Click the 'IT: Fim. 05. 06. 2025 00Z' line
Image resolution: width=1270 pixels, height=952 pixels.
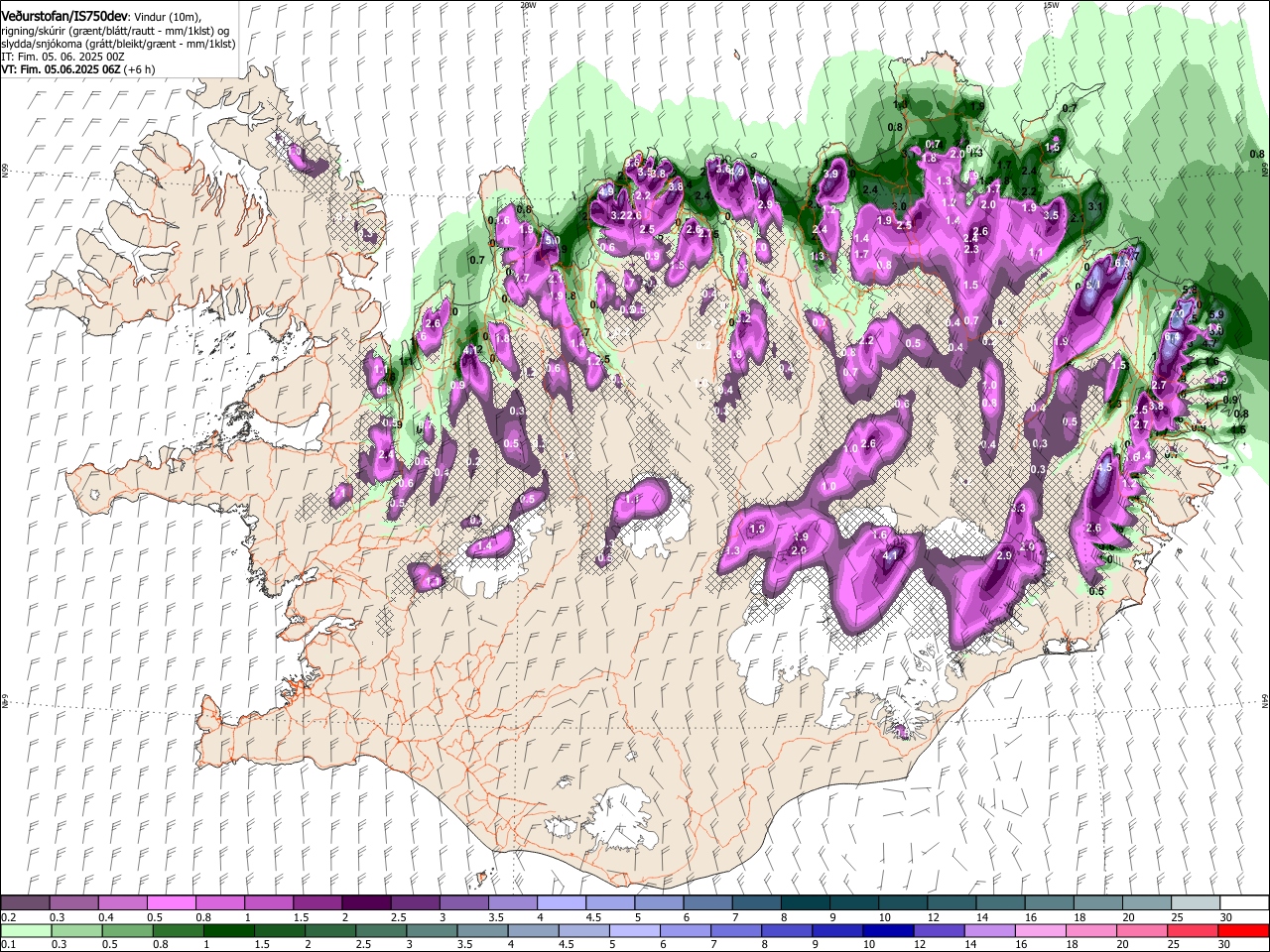coord(62,57)
